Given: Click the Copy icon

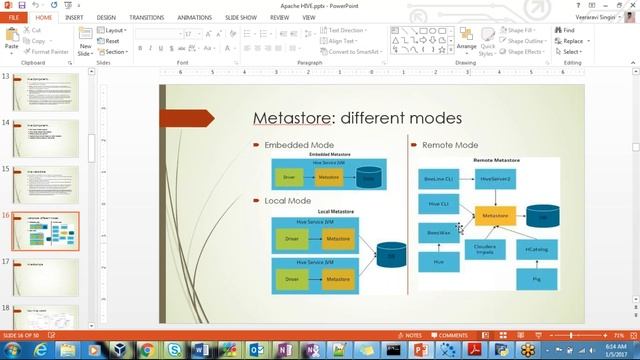Looking at the screenshot, I should (27, 41).
